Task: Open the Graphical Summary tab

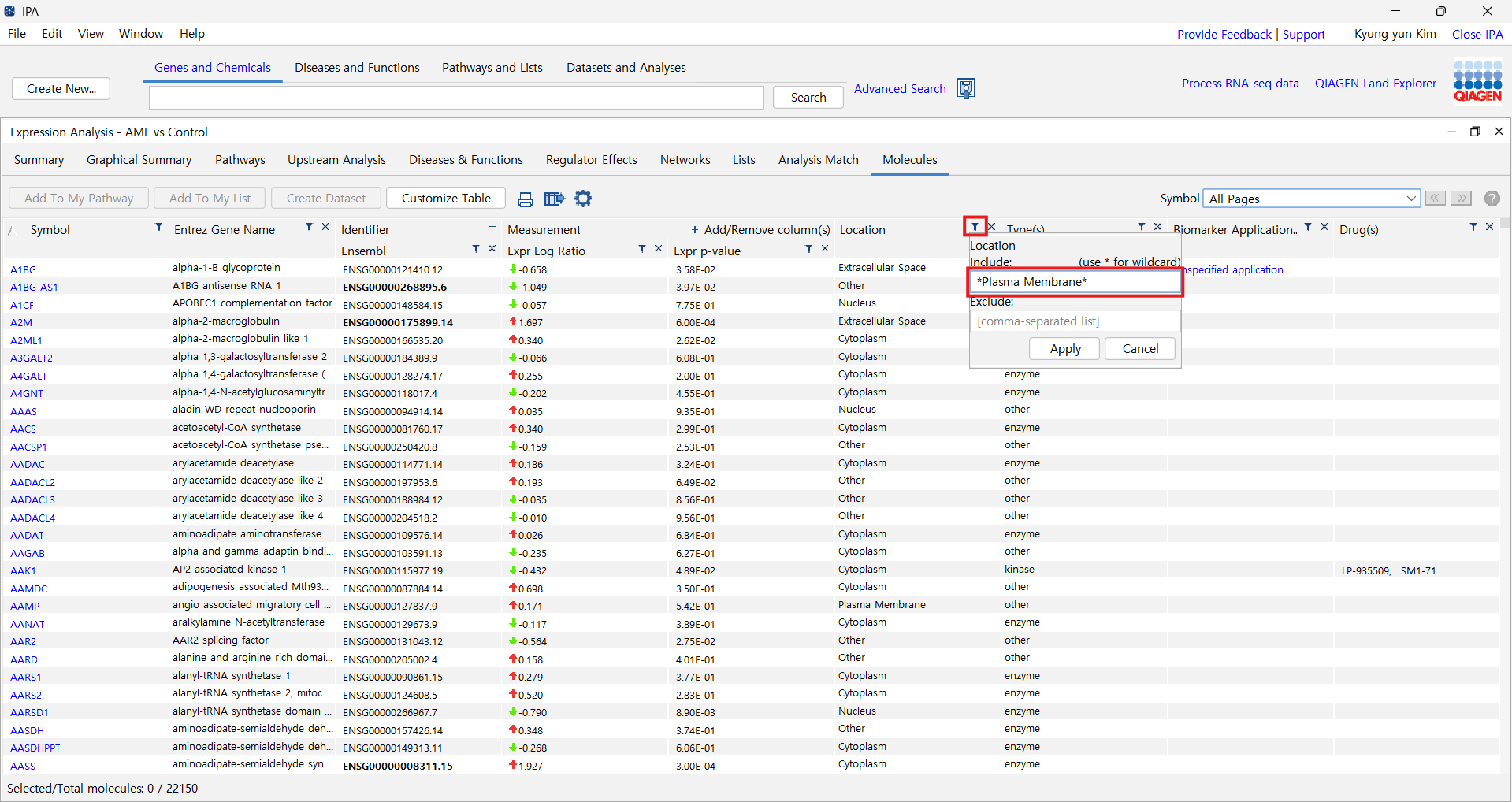Action: [139, 159]
